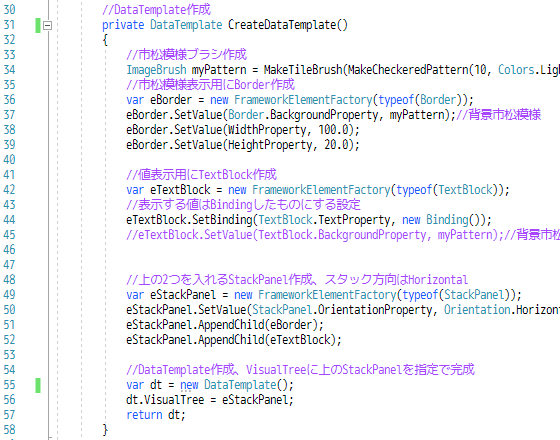This screenshot has height=440, width=560.
Task: Click the green change marker on line 55
Action: pos(38,385)
